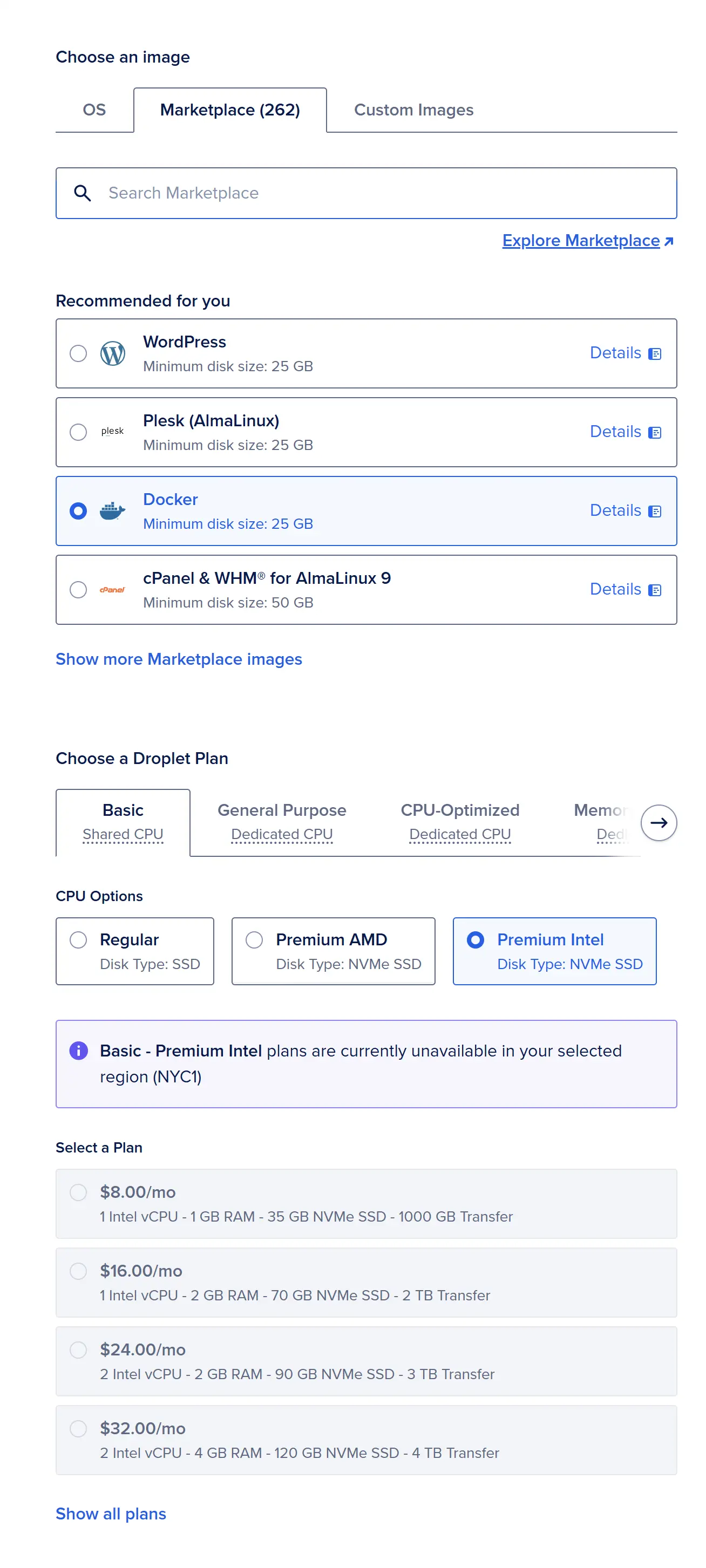
Task: Click the 'Choose an image' heading
Action: click(x=123, y=57)
